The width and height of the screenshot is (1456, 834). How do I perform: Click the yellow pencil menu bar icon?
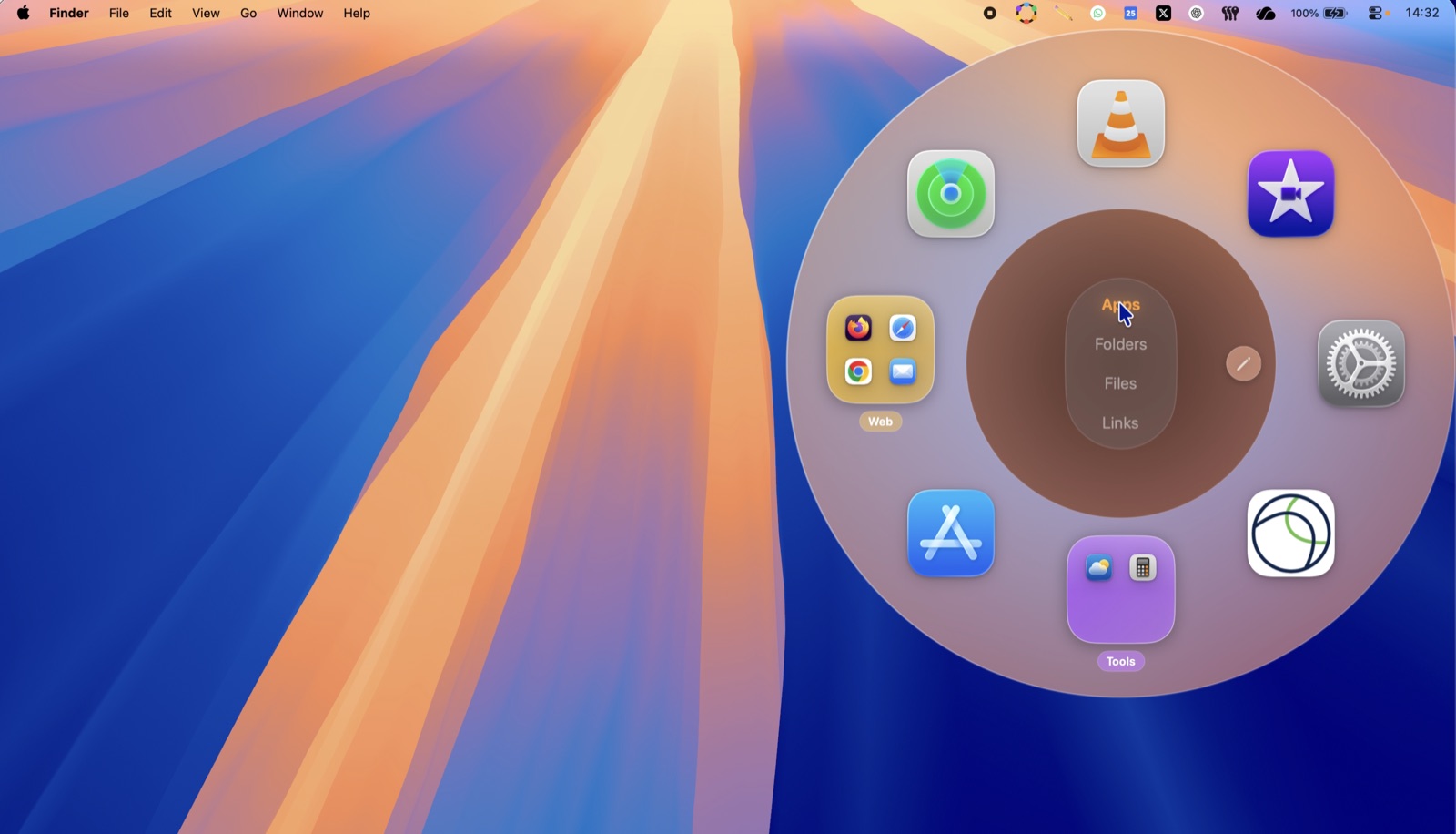pos(1063,13)
